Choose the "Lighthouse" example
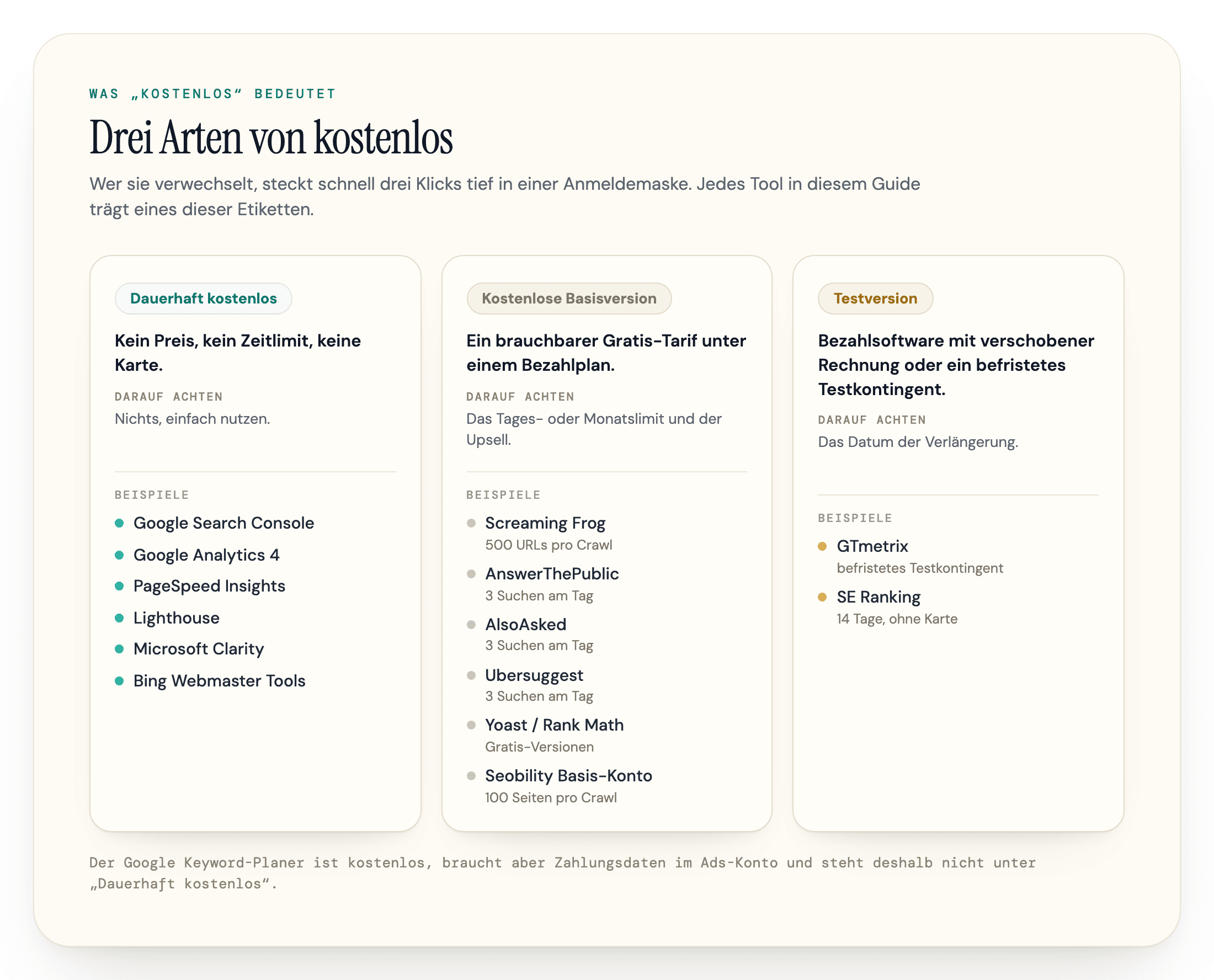 tap(176, 617)
